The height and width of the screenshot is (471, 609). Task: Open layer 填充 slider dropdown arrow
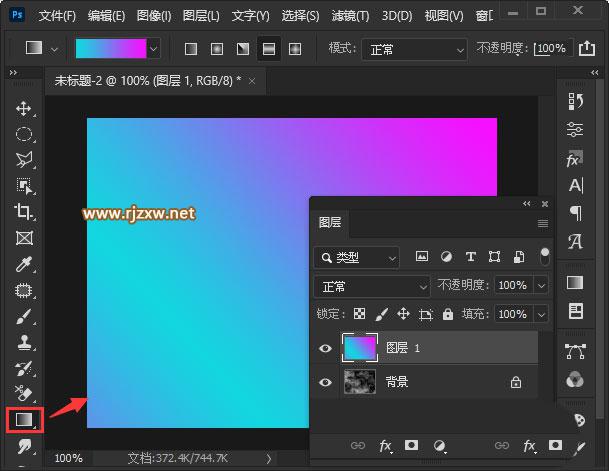point(541,314)
